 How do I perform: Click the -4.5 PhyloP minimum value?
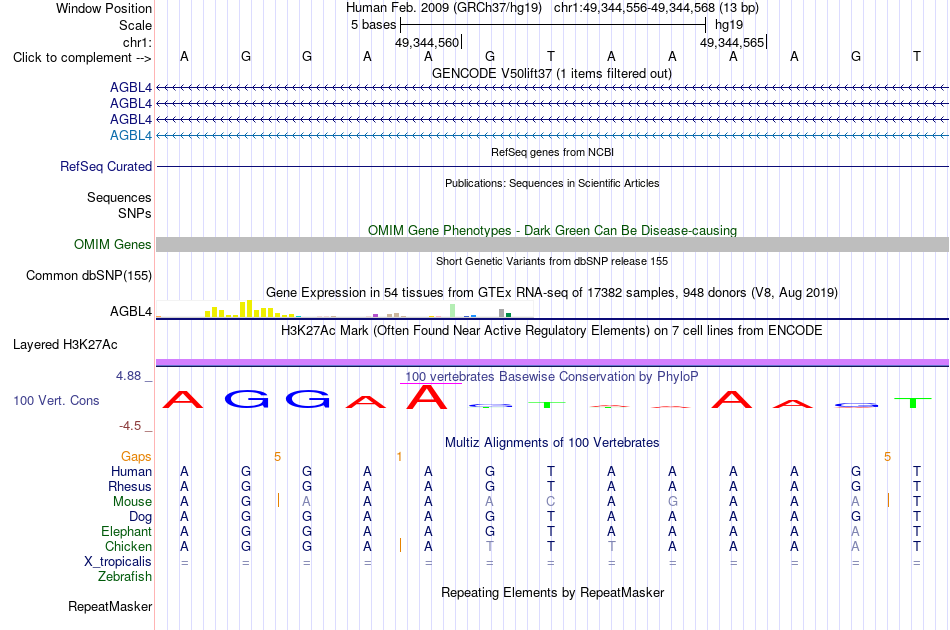(130, 426)
